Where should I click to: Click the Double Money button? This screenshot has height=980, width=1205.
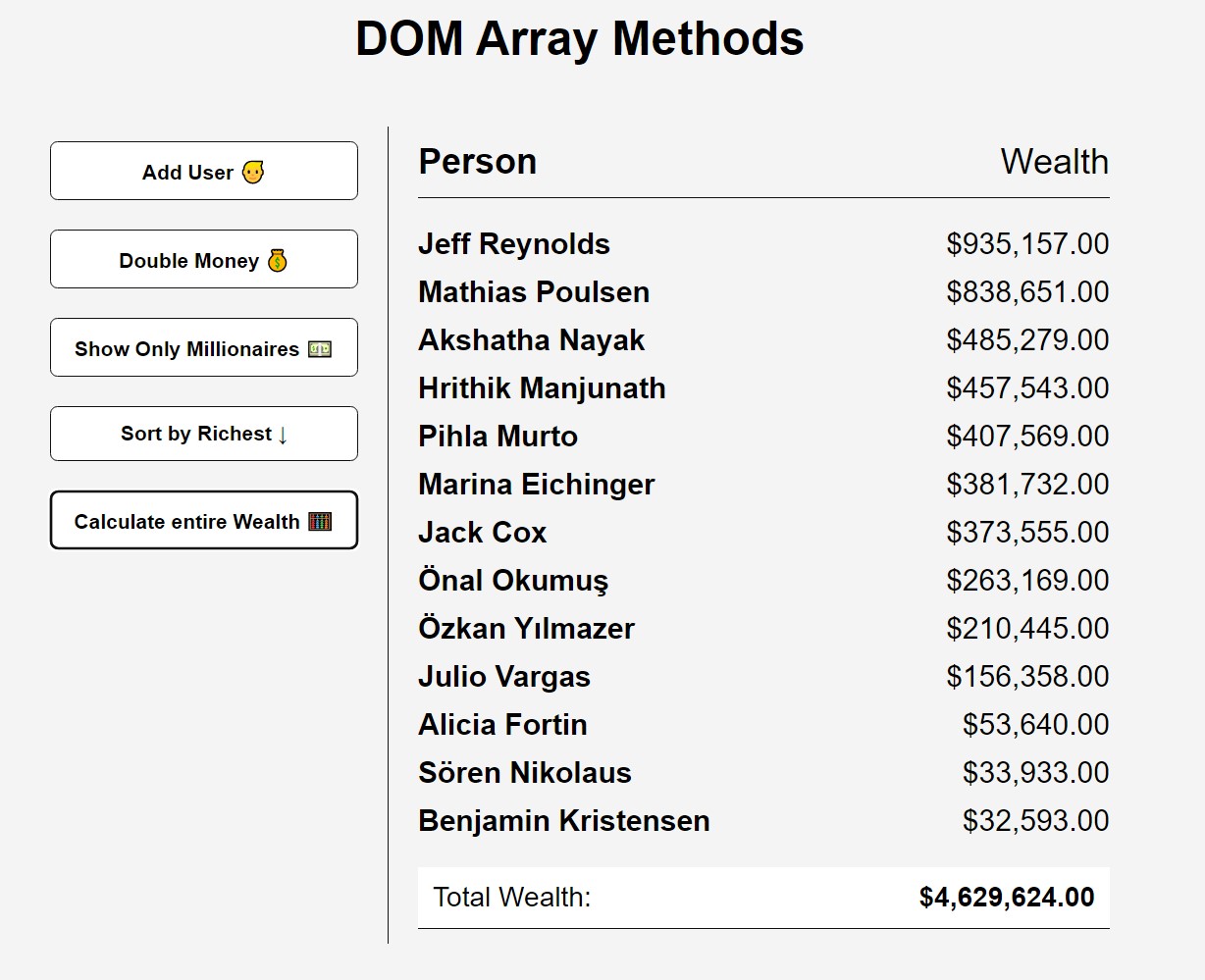tap(204, 259)
